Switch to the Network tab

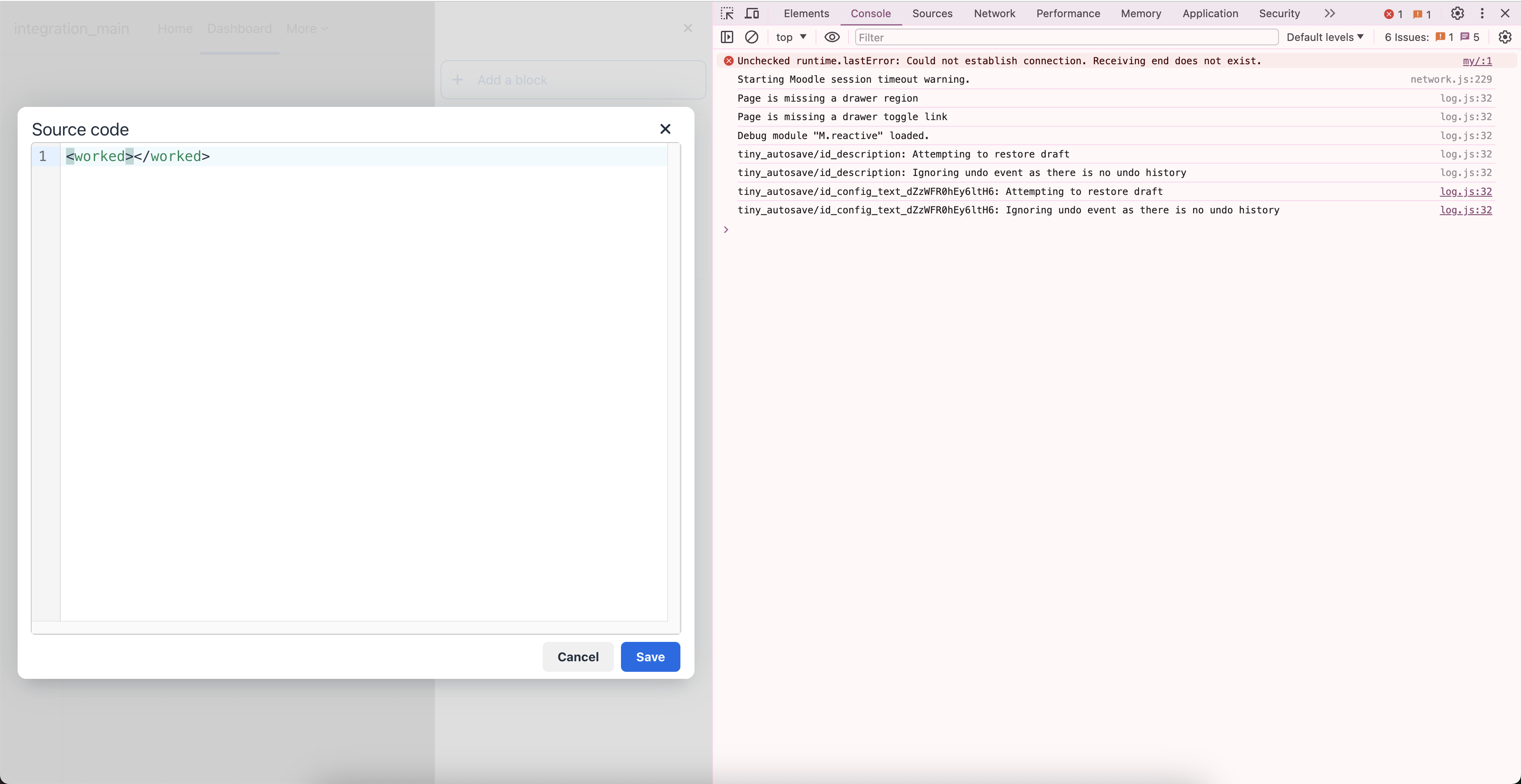tap(994, 14)
